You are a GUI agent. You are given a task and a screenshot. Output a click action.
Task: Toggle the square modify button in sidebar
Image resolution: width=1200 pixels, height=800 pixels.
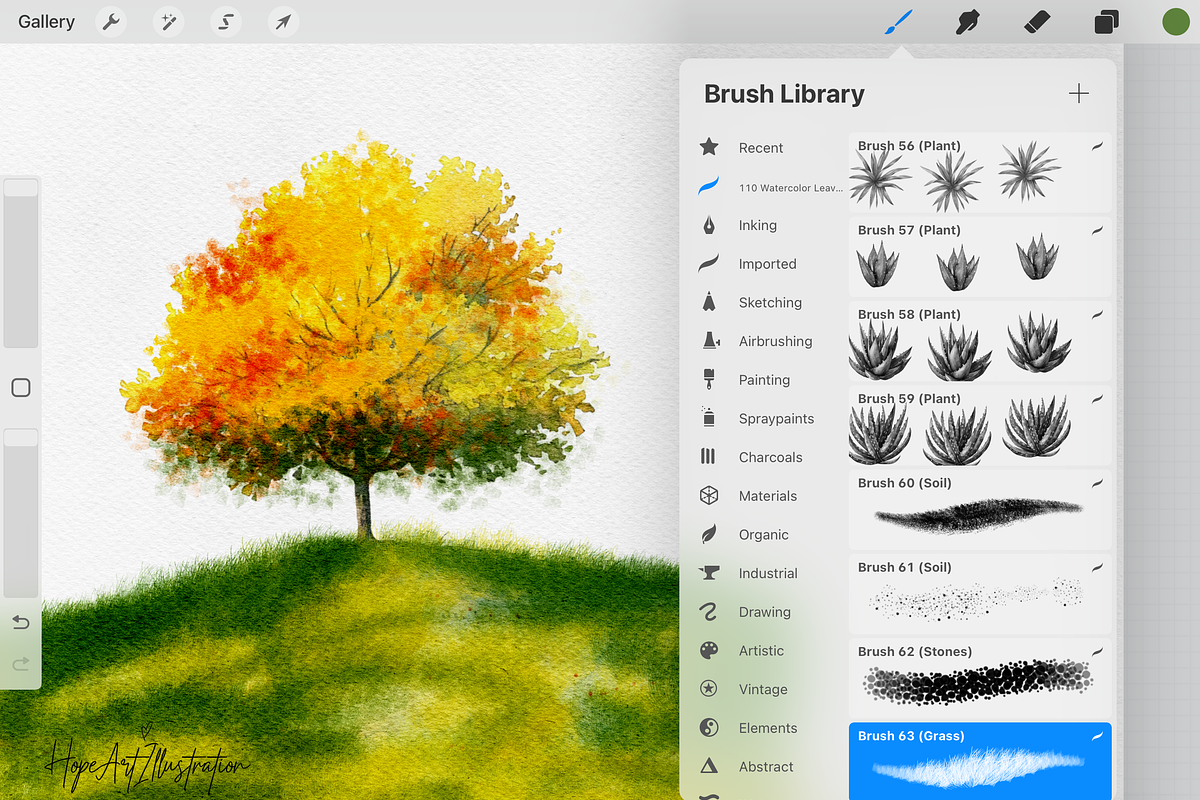coord(21,388)
